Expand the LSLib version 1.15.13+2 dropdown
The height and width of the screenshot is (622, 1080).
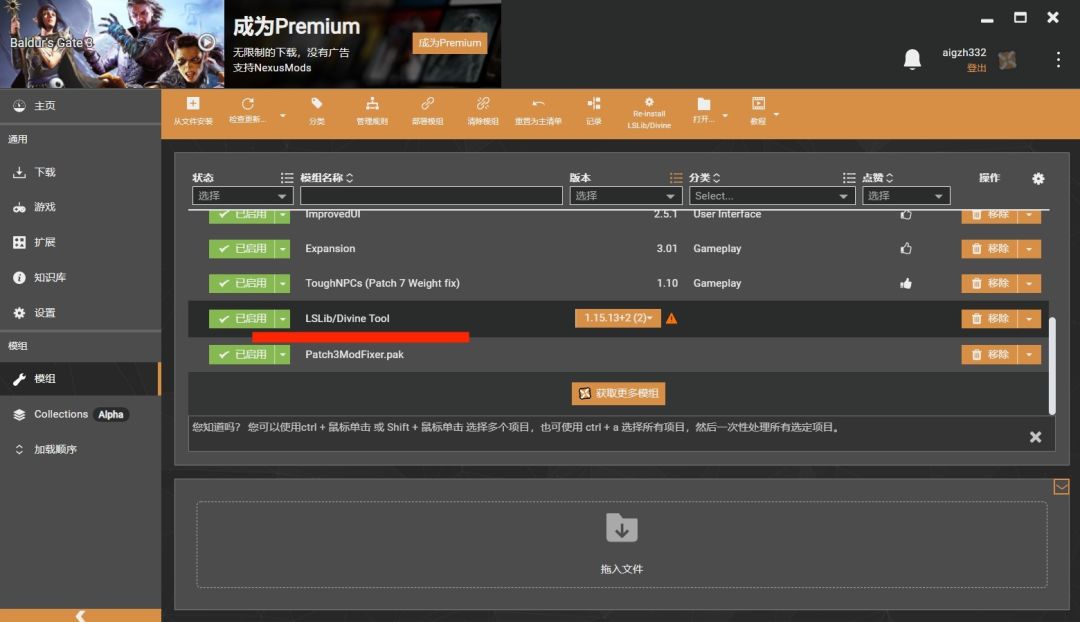click(617, 318)
